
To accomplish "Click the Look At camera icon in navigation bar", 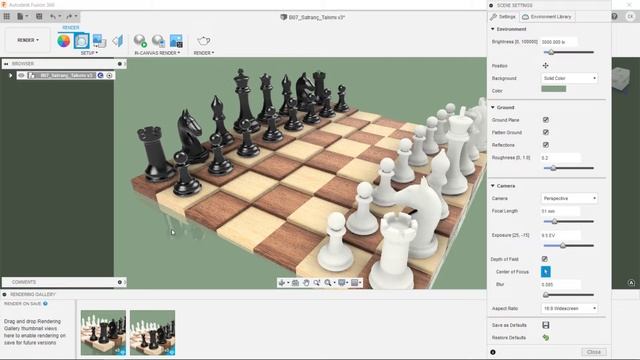I will click(295, 282).
